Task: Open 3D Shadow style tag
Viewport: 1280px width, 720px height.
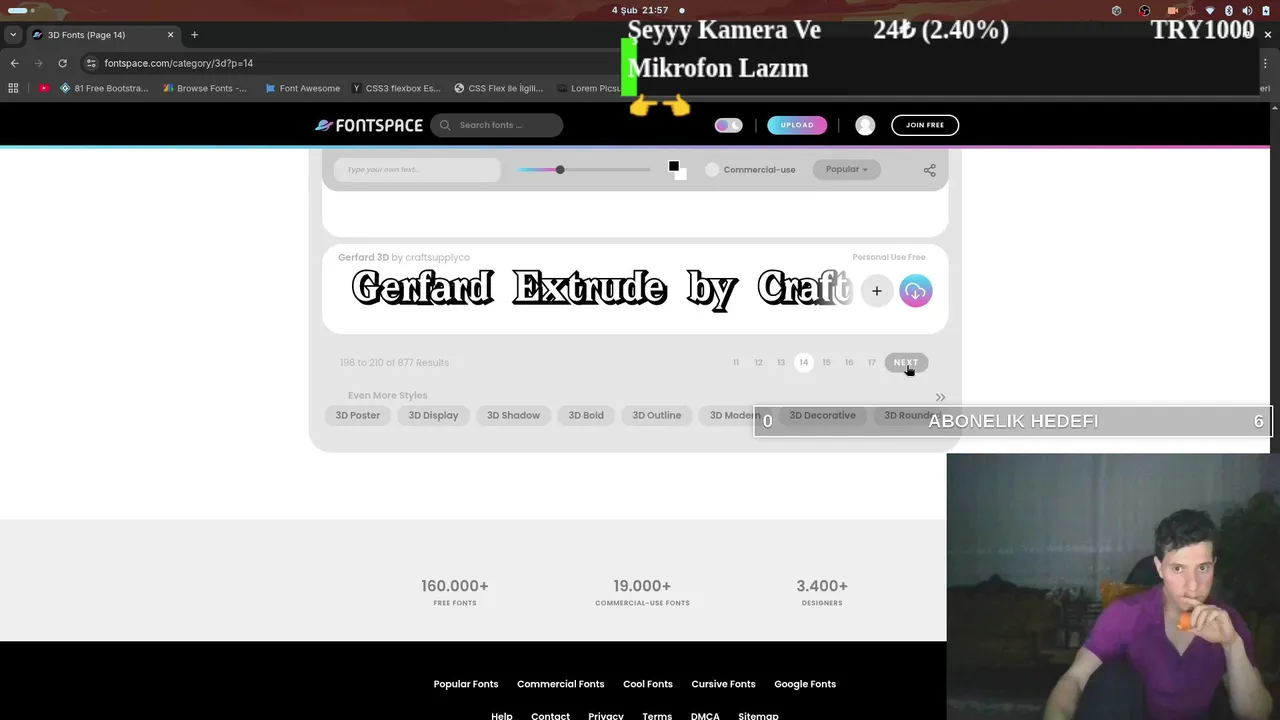Action: [x=513, y=415]
